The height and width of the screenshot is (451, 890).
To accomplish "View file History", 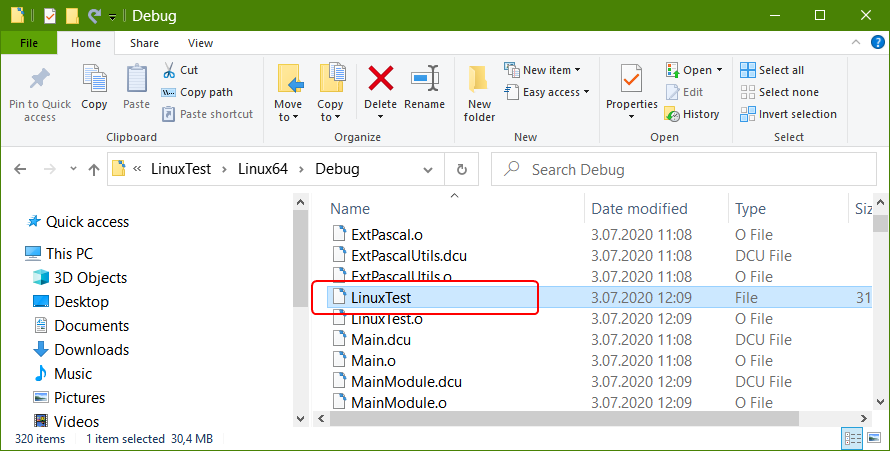I will point(692,114).
